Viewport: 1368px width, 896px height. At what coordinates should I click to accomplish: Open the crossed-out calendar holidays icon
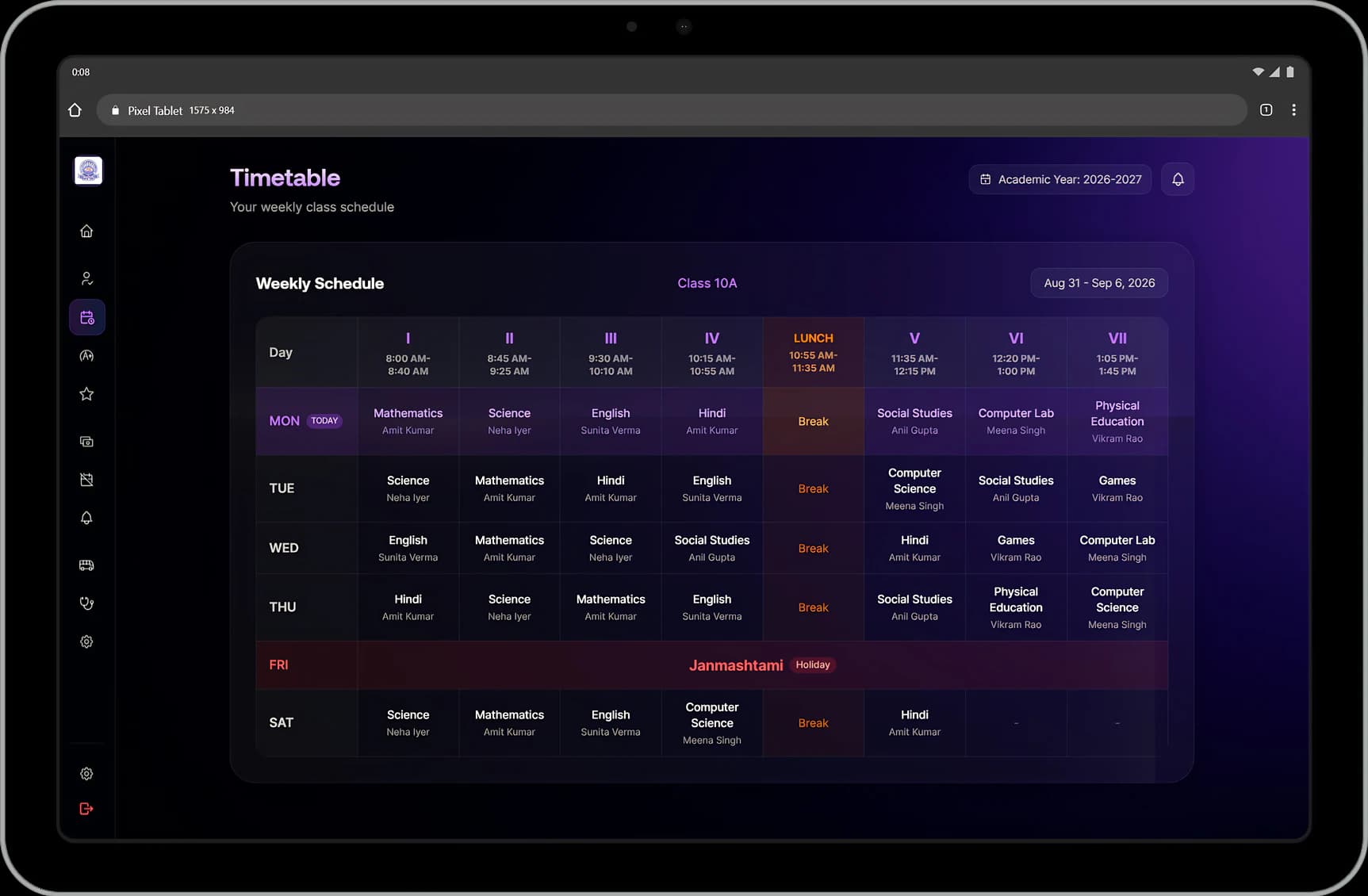click(x=86, y=480)
